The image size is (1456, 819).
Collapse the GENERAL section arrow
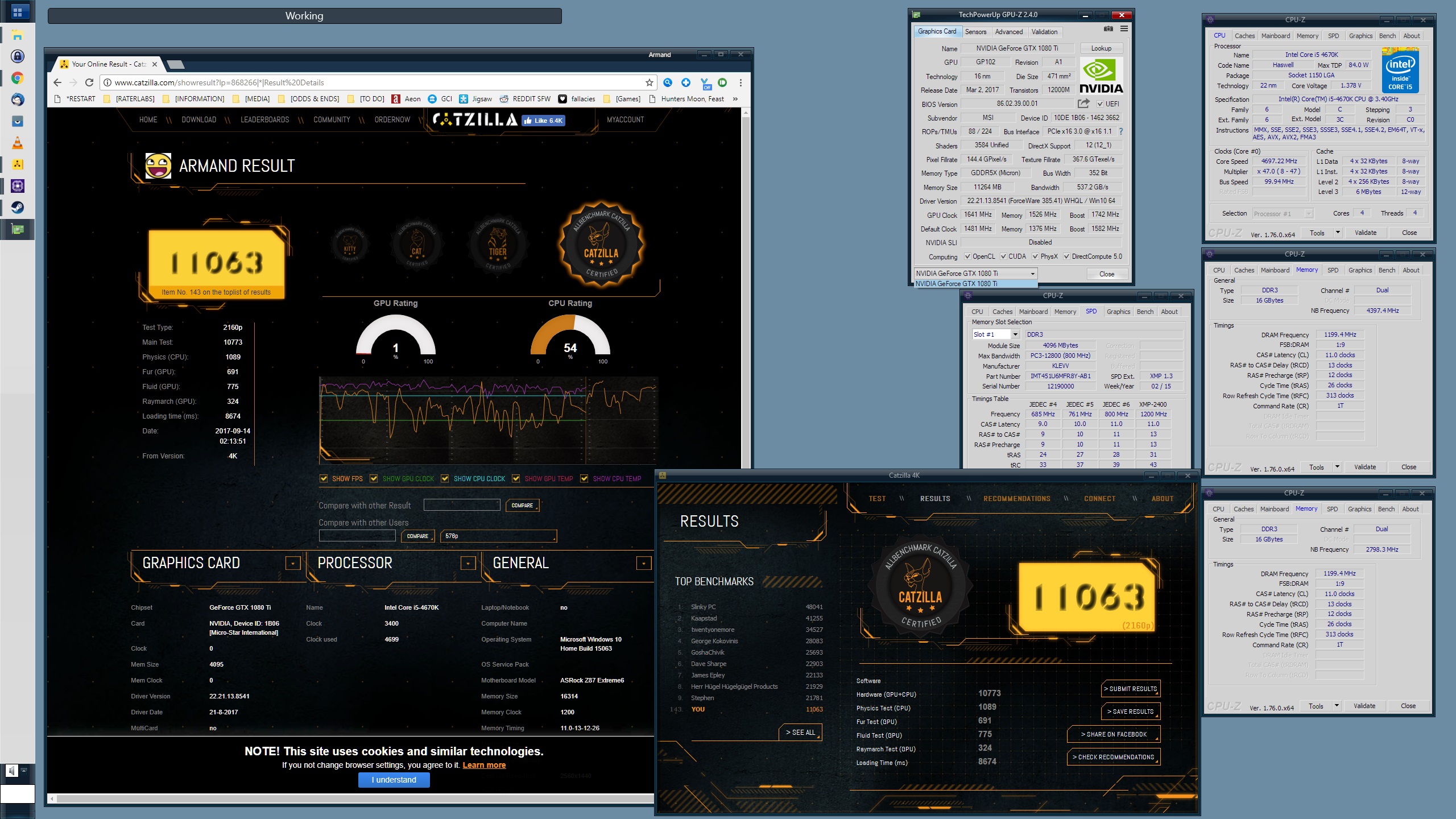point(643,563)
